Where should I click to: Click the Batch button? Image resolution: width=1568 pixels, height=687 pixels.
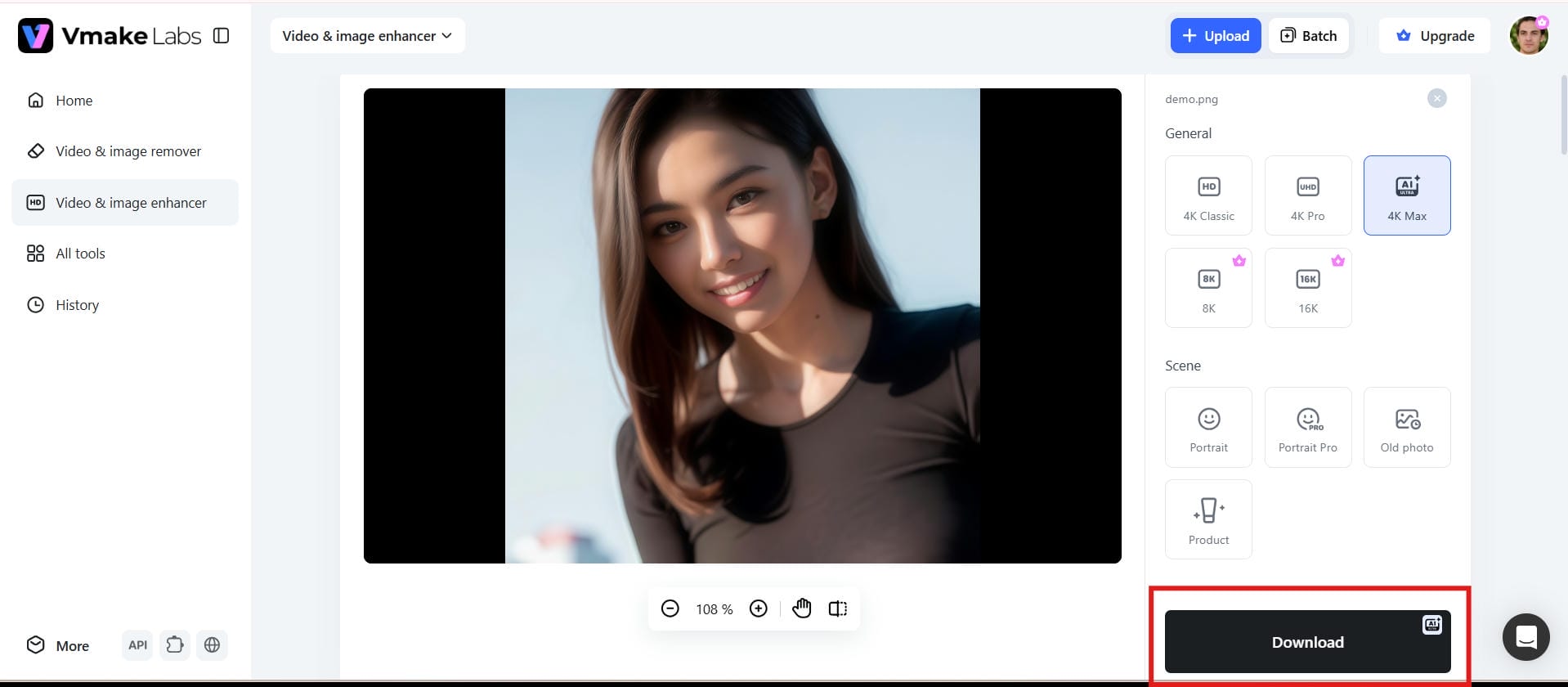(x=1308, y=36)
